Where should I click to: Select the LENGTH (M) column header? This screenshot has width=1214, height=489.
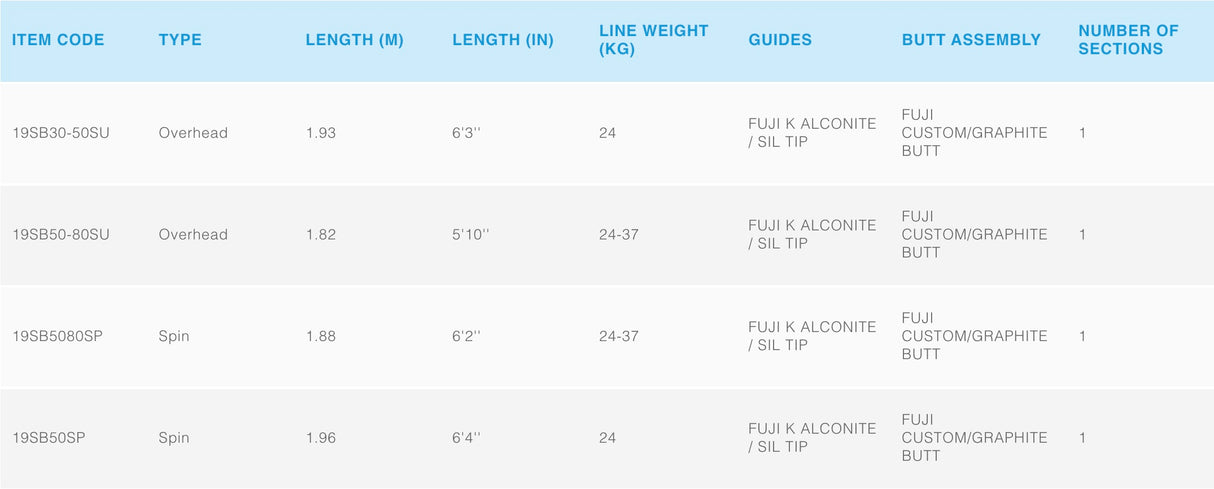click(x=354, y=40)
